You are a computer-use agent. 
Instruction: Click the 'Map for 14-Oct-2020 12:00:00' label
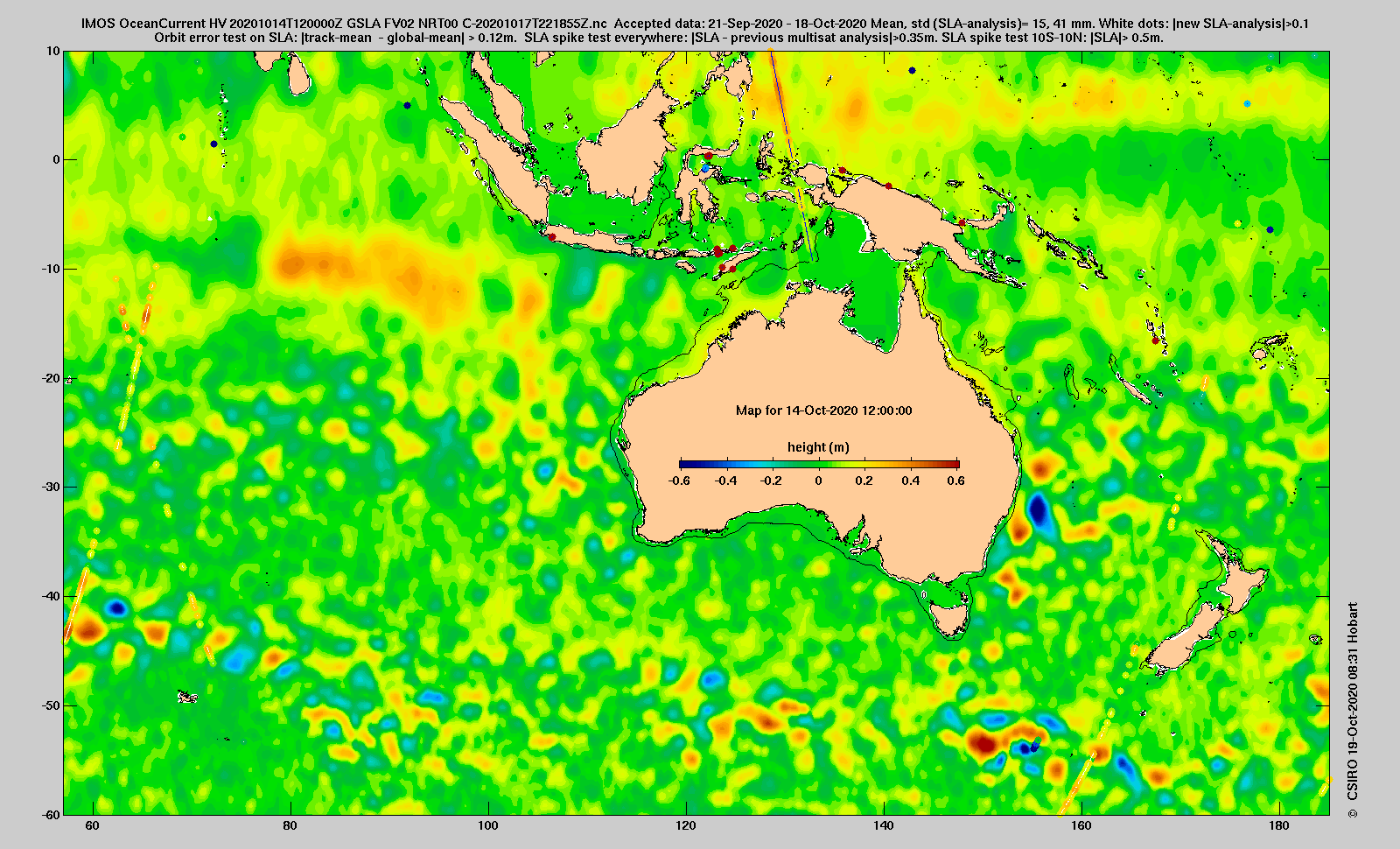[x=823, y=410]
